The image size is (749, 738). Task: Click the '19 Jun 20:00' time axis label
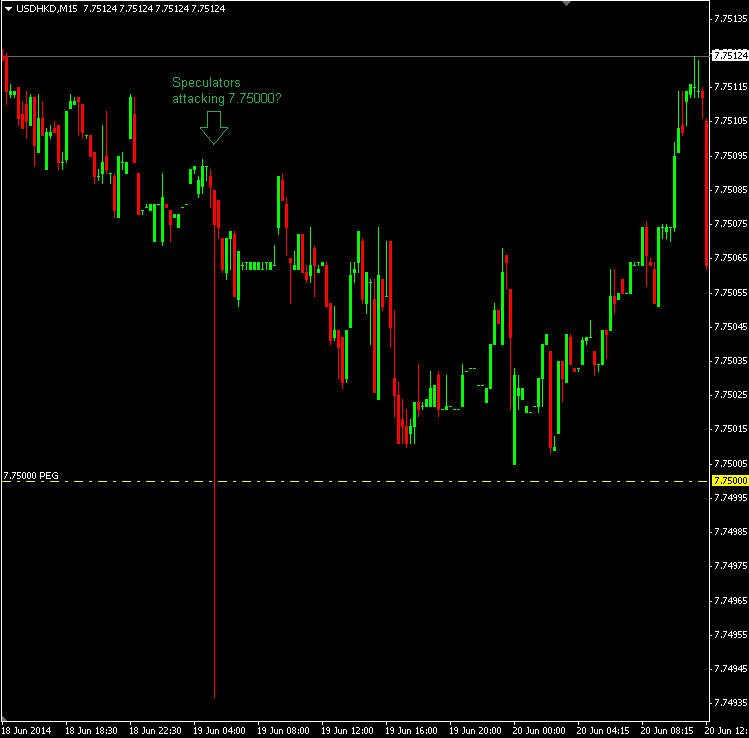(475, 730)
